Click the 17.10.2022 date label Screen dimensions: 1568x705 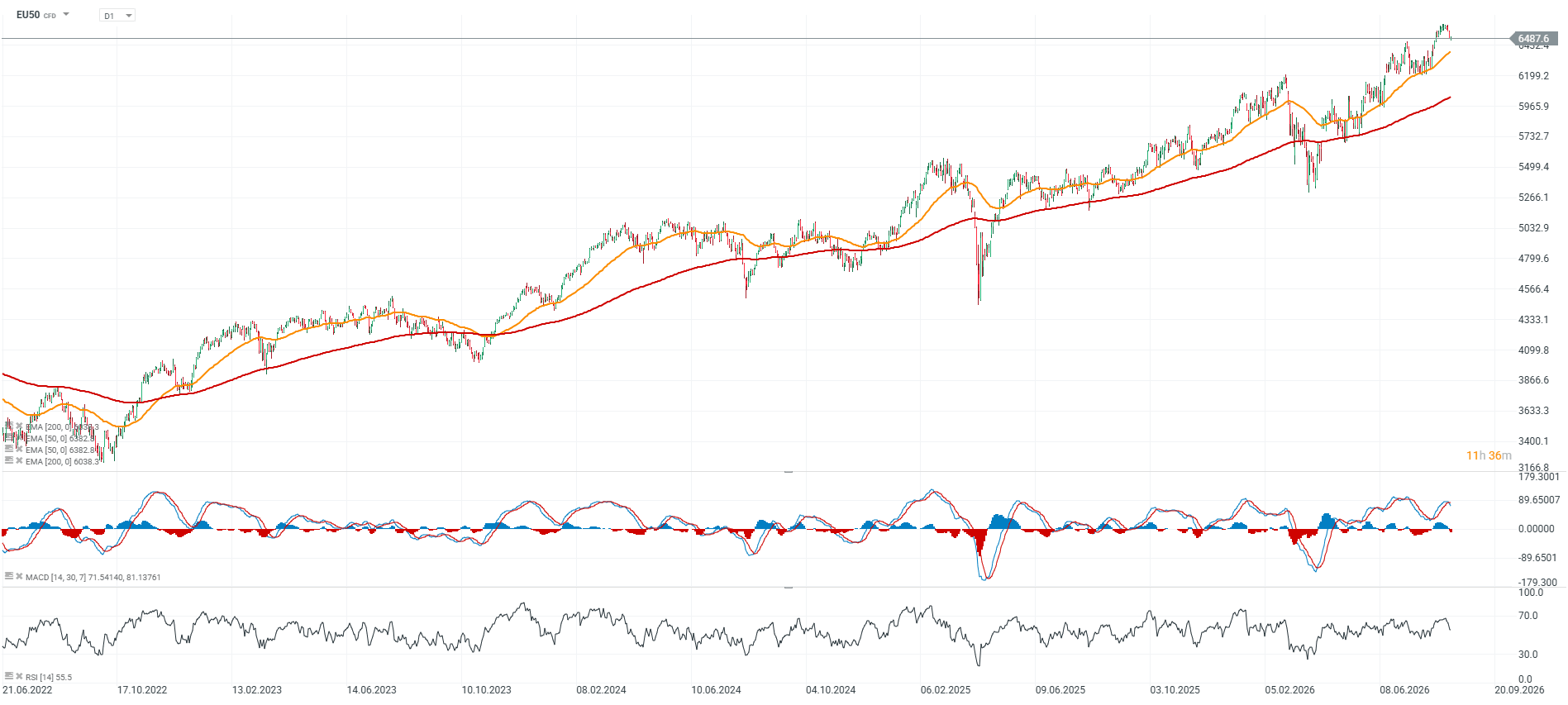[x=142, y=690]
